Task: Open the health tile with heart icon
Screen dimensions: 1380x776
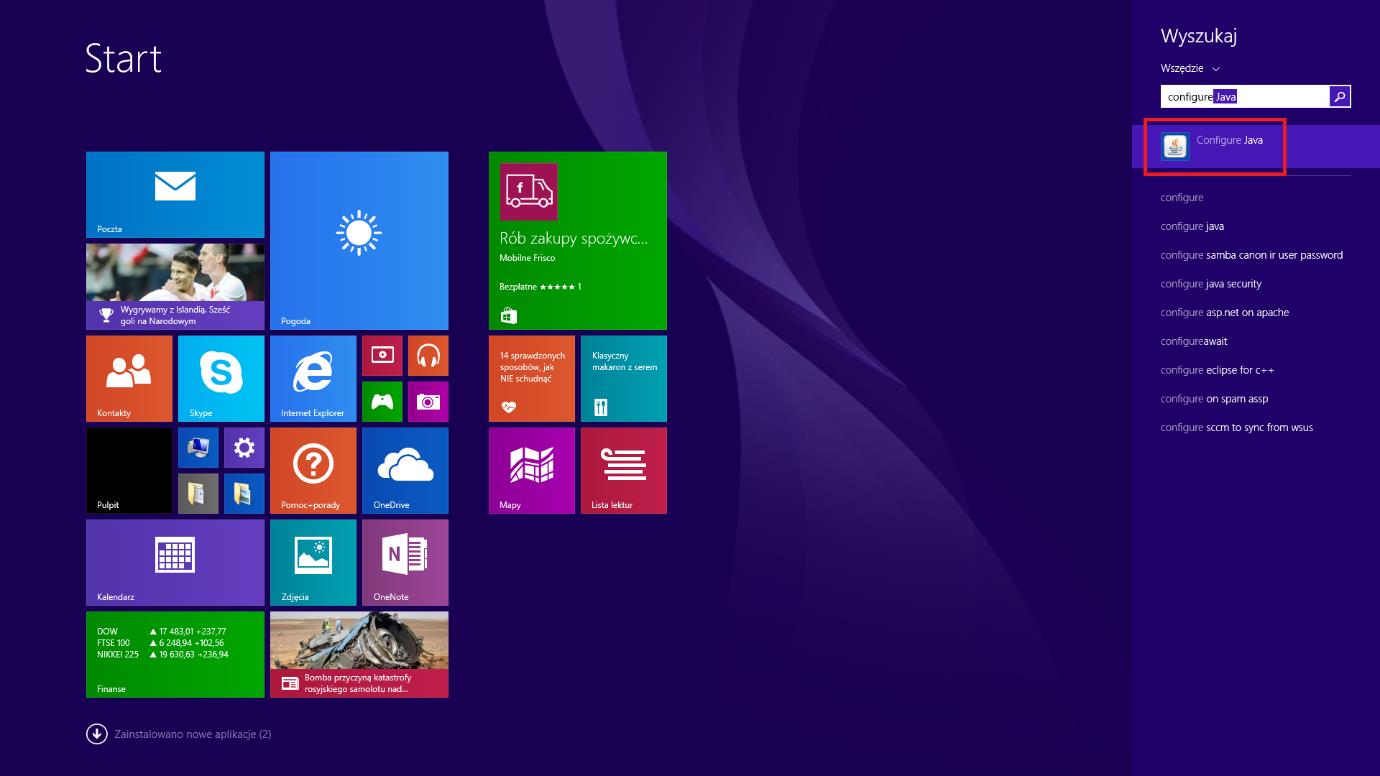Action: [532, 379]
